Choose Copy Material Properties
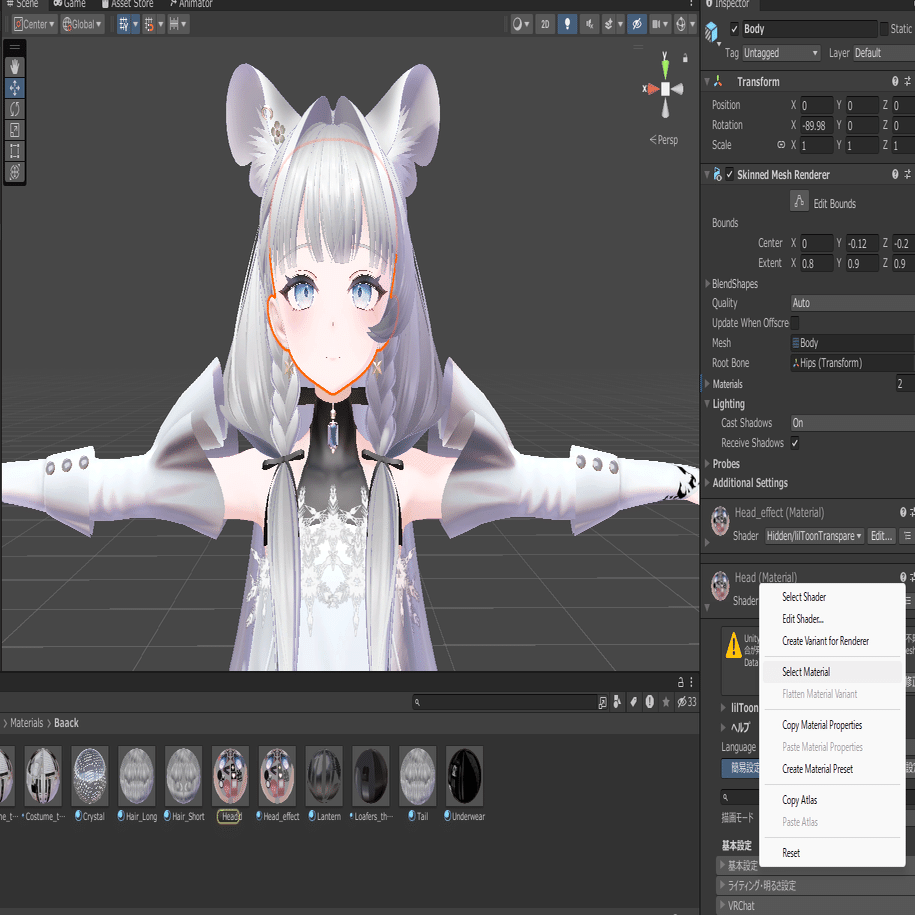 tap(822, 725)
